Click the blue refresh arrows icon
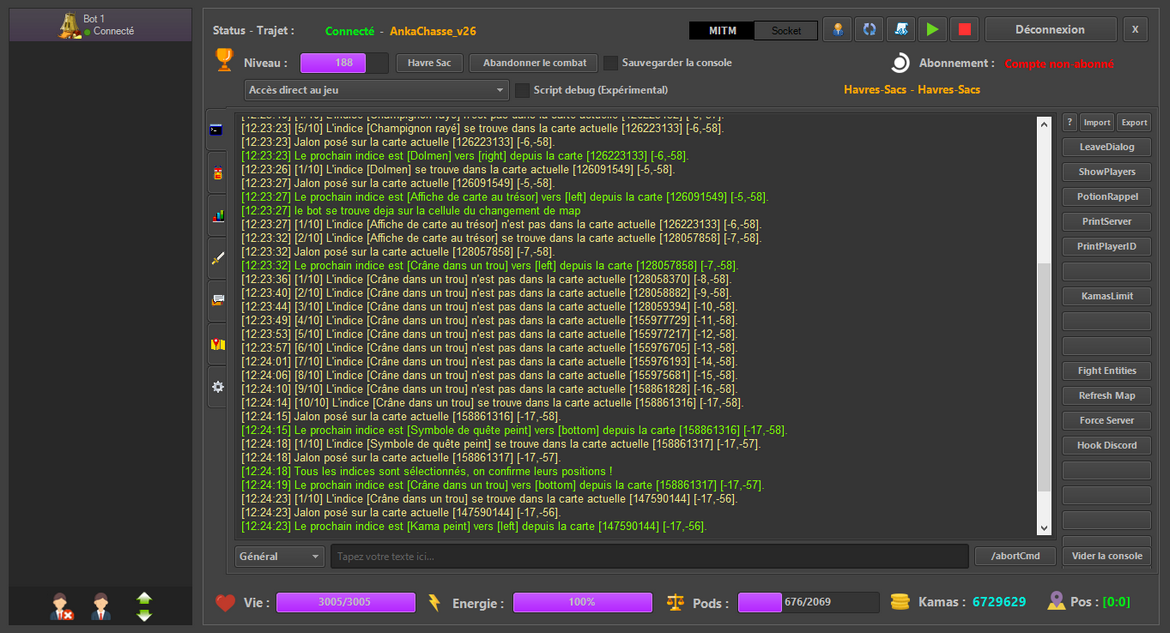 [x=869, y=30]
